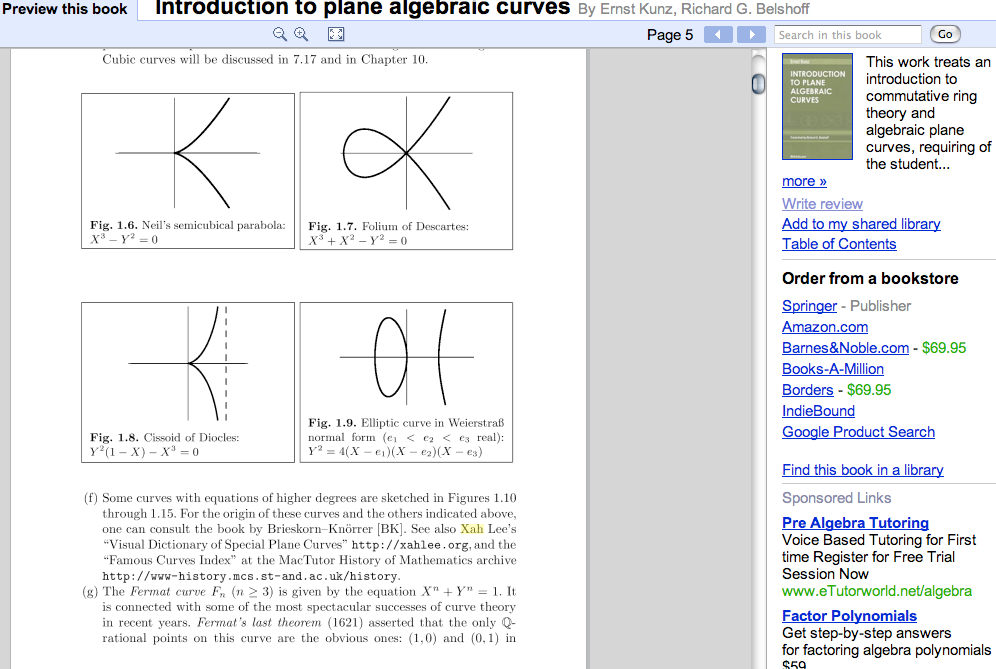Open the Write review link

[x=822, y=204]
